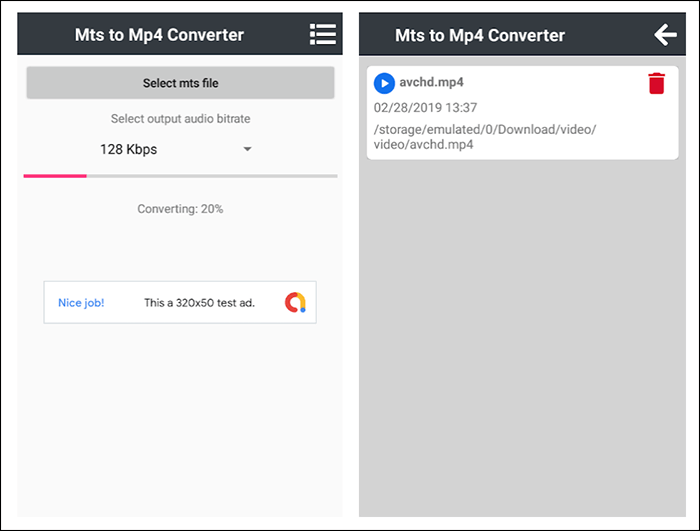Screen dimensions: 700x531
Task: Tap the Nice job! ad link
Action: 81,302
